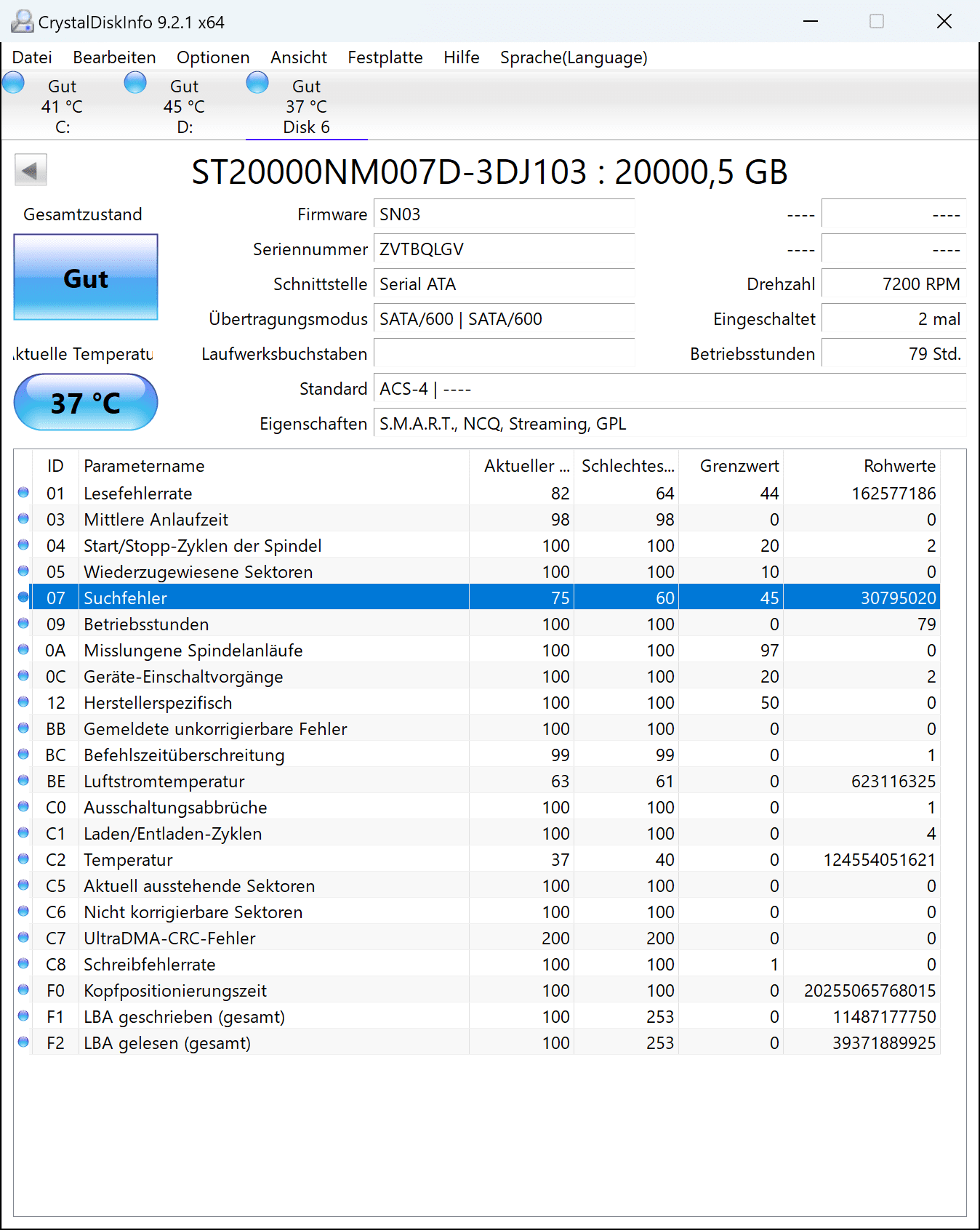Click the Drehzahl value 7200 RPM
This screenshot has width=980, height=1230.
pyautogui.click(x=893, y=284)
